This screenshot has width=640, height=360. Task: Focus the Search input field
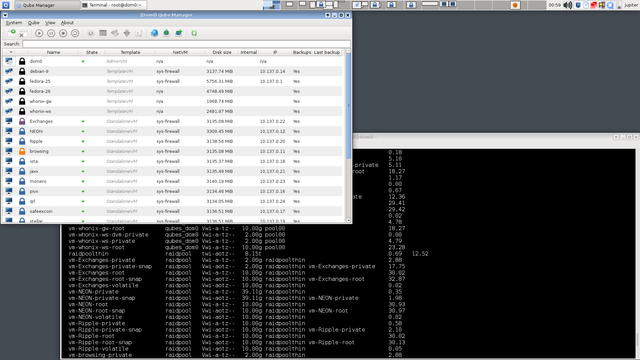pos(186,44)
